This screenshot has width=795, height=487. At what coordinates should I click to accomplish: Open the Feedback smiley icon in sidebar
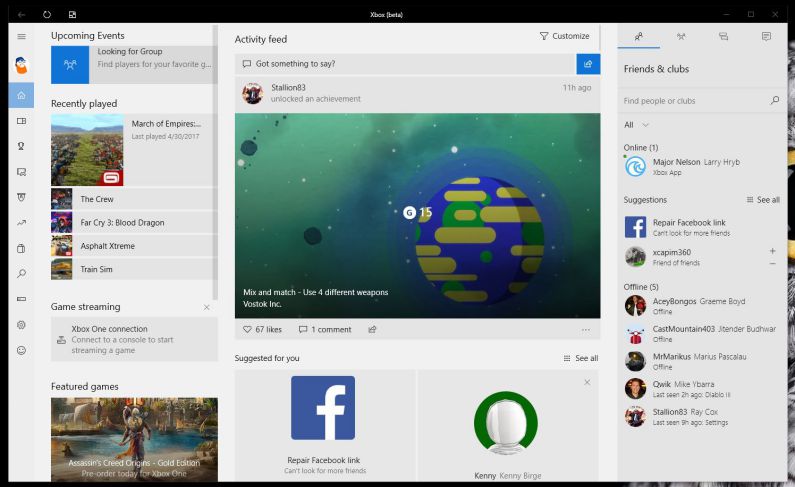21,350
